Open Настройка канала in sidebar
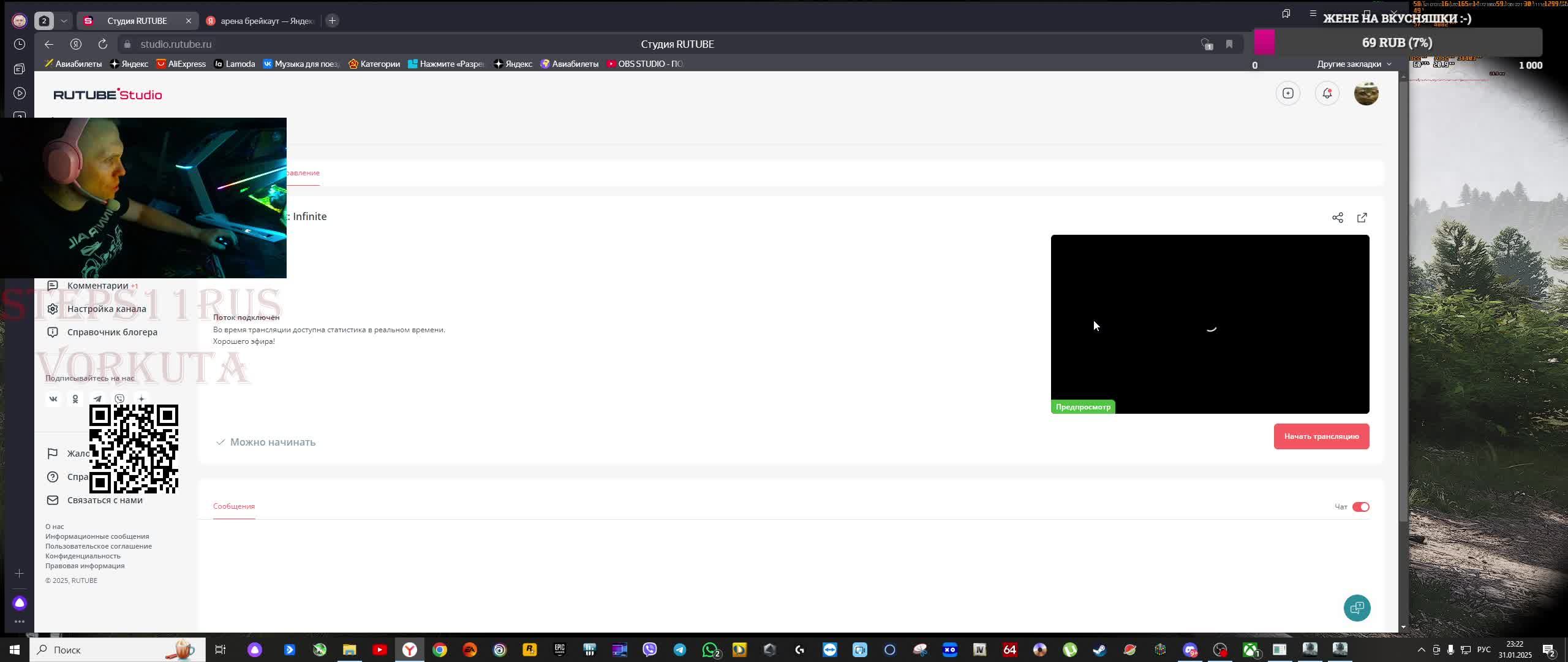Screen dimensions: 1568x662 click(106, 309)
